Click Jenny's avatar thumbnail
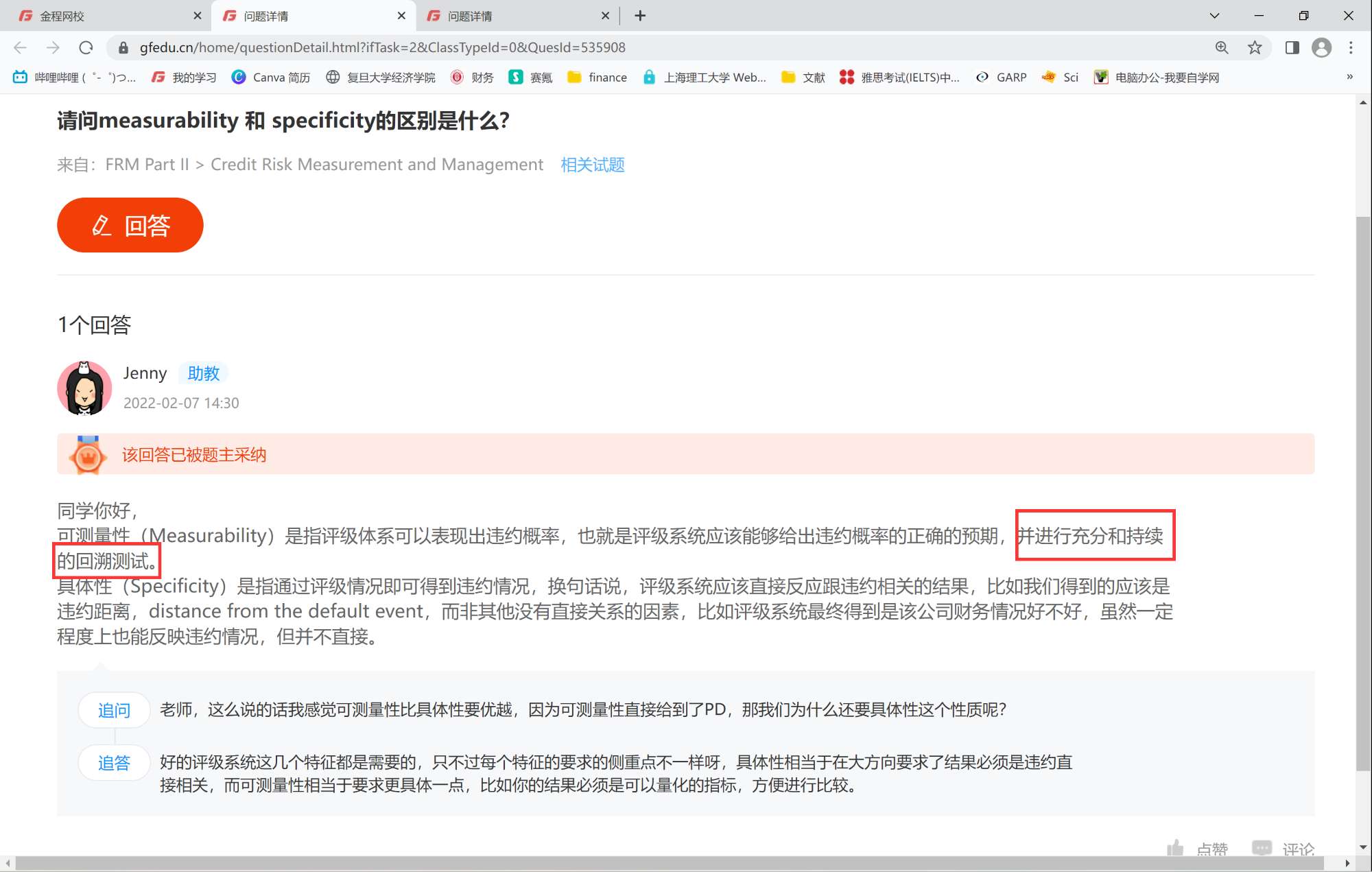 coord(84,388)
